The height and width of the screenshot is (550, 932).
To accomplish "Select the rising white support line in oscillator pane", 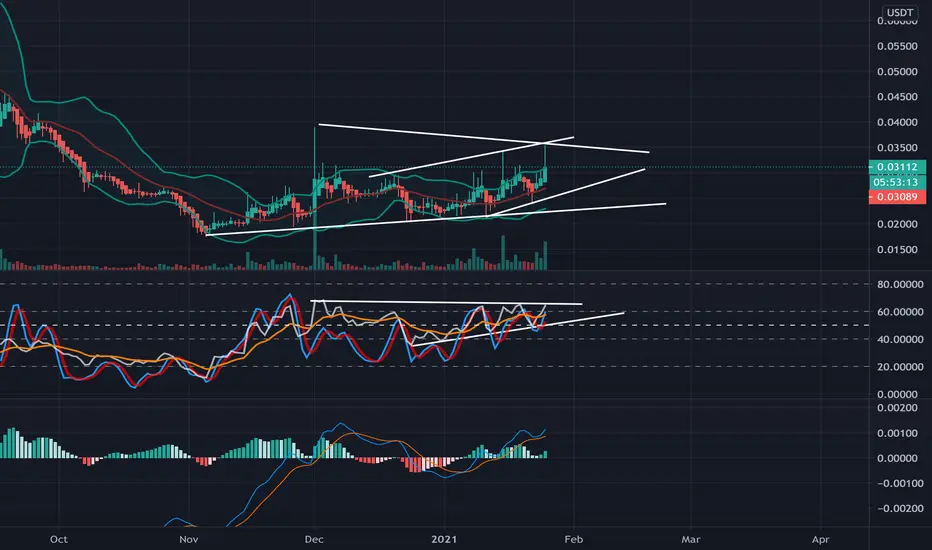I will point(518,329).
